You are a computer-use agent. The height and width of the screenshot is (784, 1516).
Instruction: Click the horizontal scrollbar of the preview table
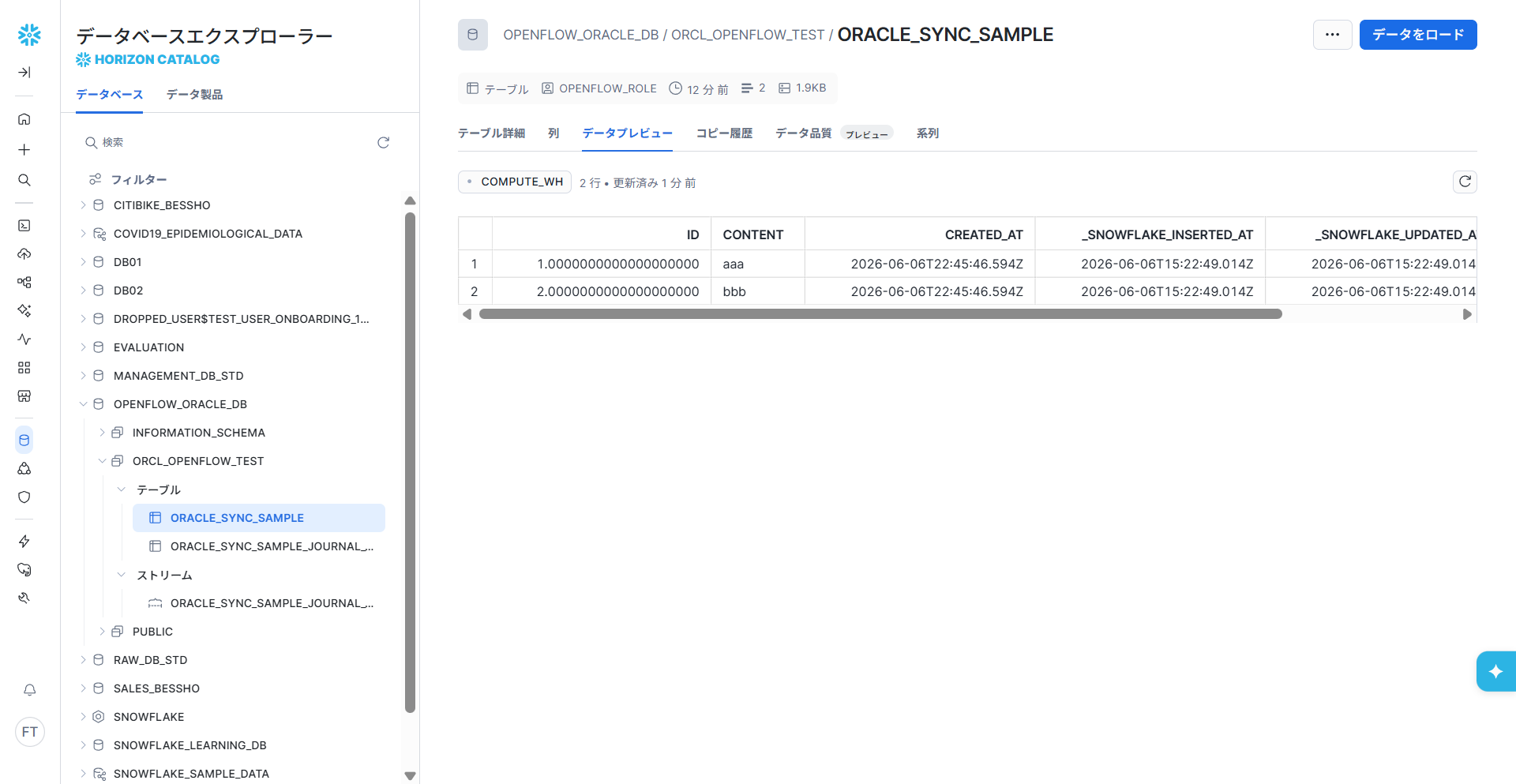click(x=880, y=314)
